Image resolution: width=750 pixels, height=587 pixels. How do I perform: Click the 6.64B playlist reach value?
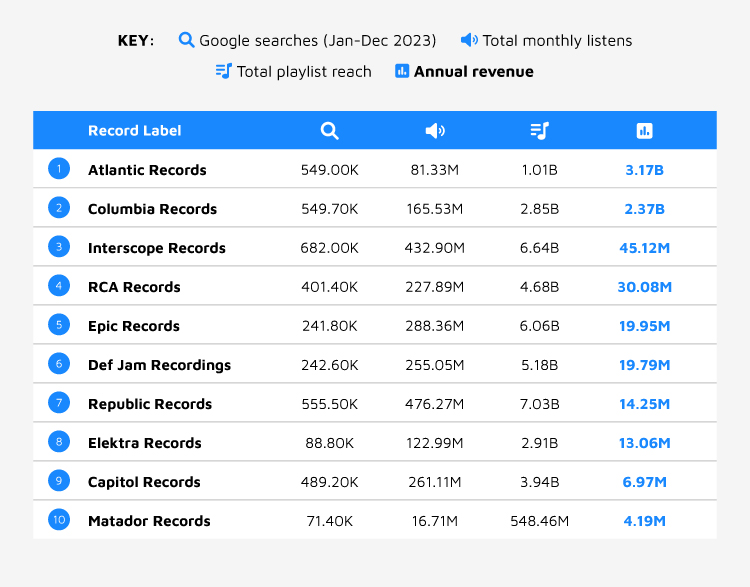tap(540, 248)
